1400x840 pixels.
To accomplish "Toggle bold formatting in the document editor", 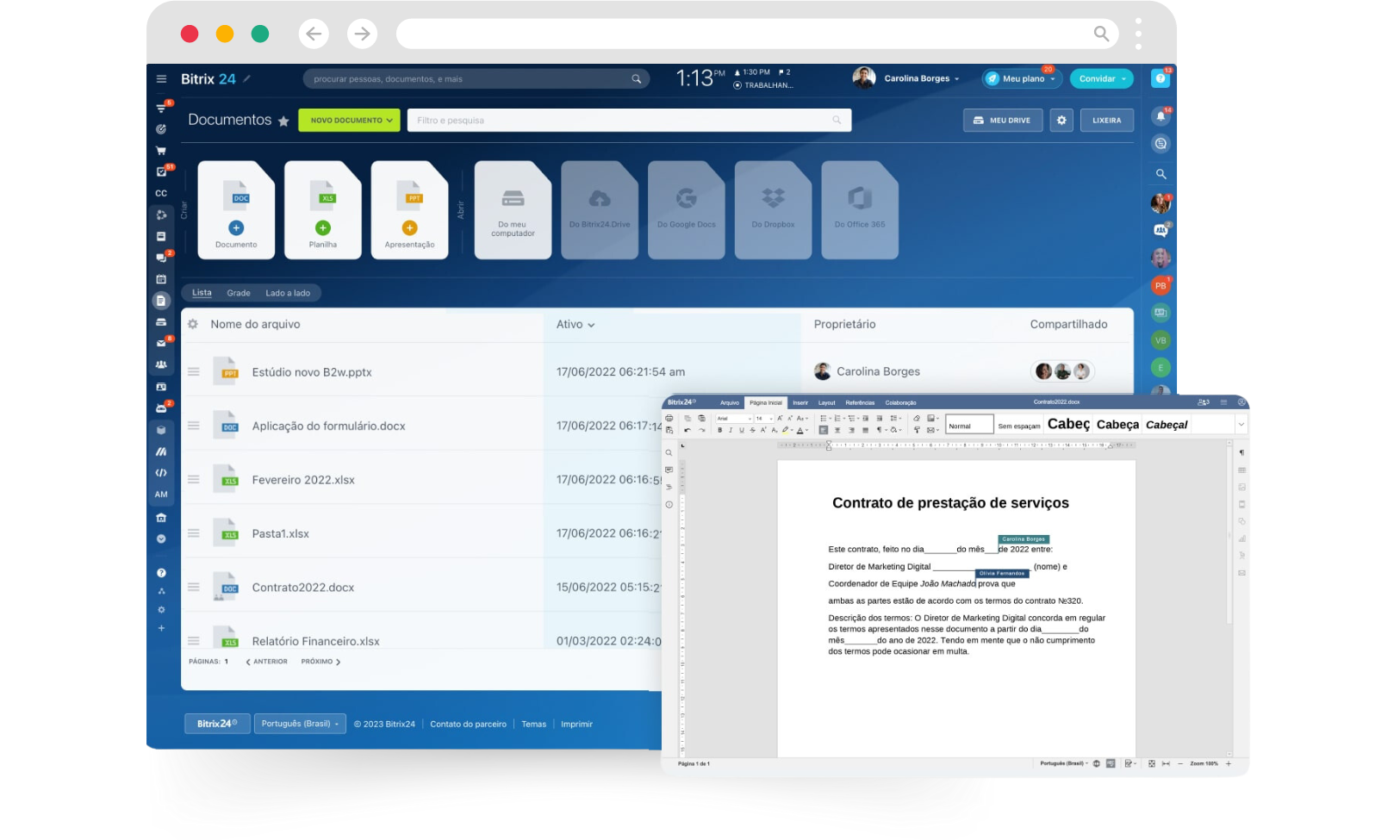I will click(x=719, y=431).
